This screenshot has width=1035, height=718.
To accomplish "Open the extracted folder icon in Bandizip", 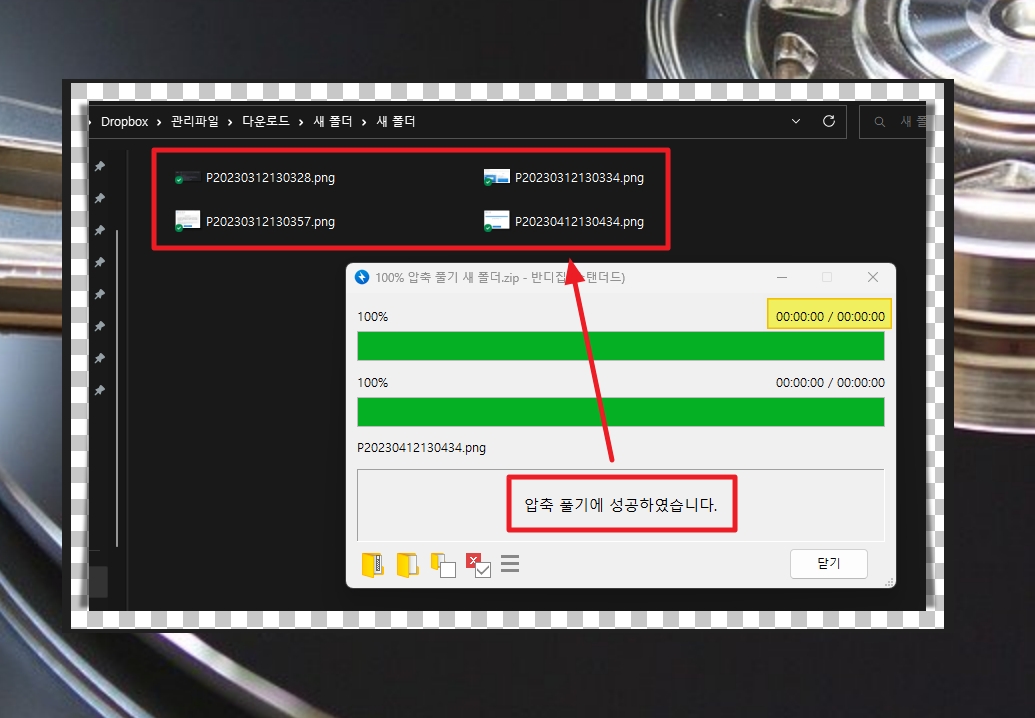I will pyautogui.click(x=407, y=565).
